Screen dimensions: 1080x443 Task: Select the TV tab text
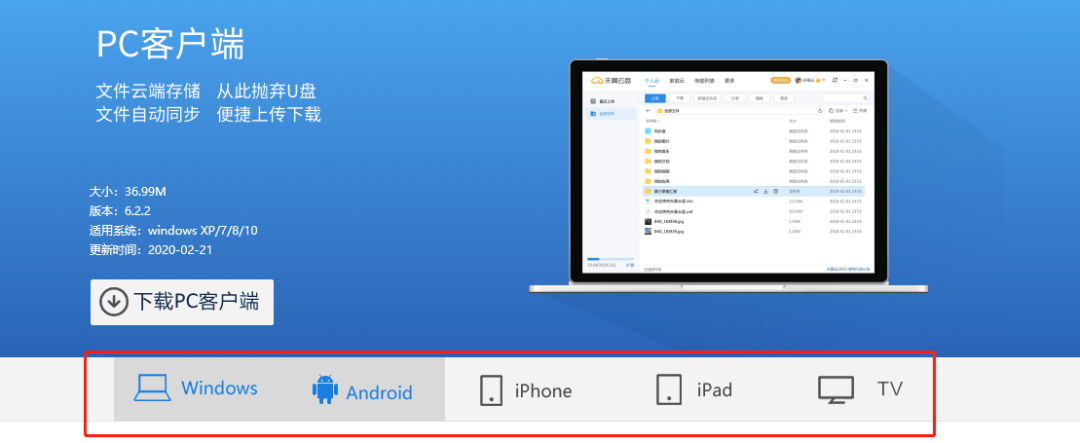point(890,388)
